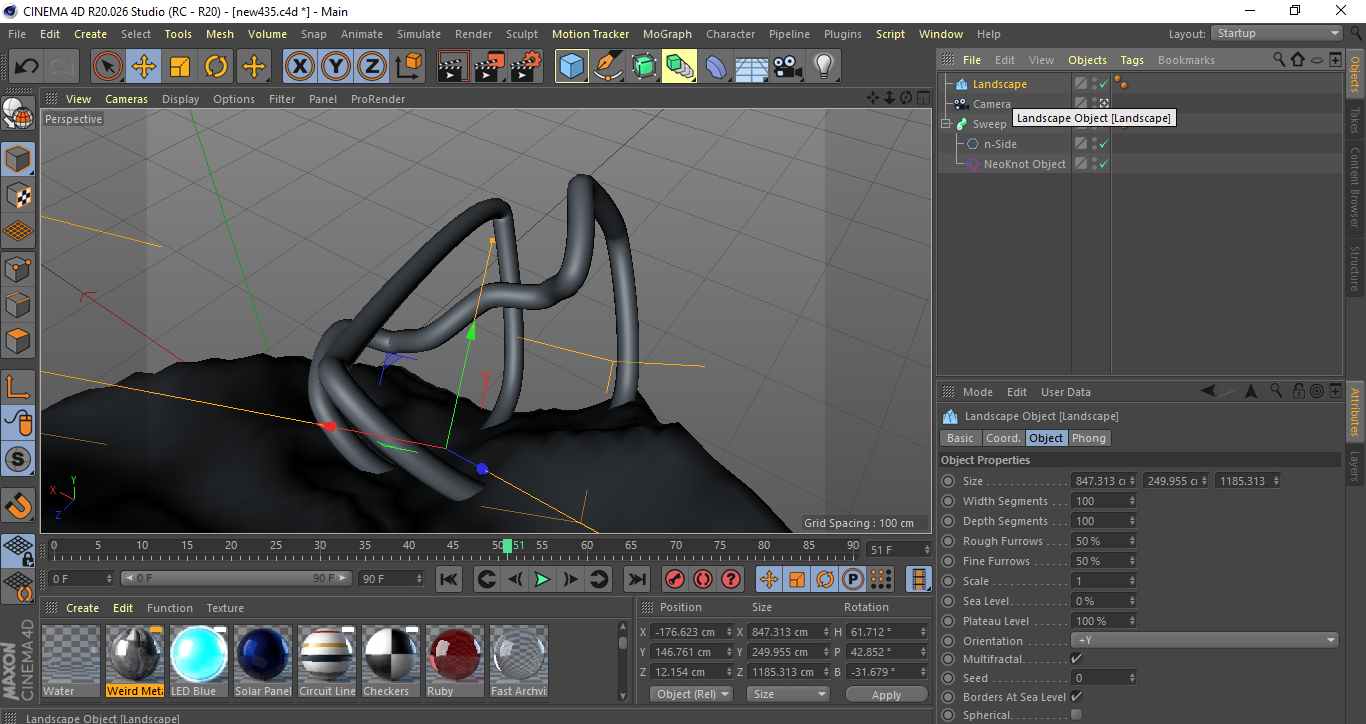This screenshot has width=1366, height=724.
Task: Switch to Basic tab
Action: 960,438
